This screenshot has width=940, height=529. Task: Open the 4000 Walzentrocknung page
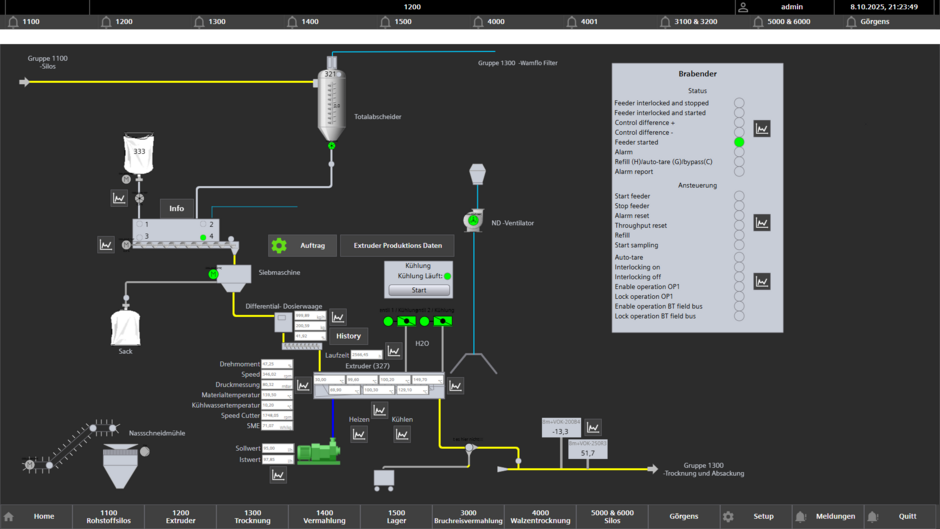coord(540,516)
